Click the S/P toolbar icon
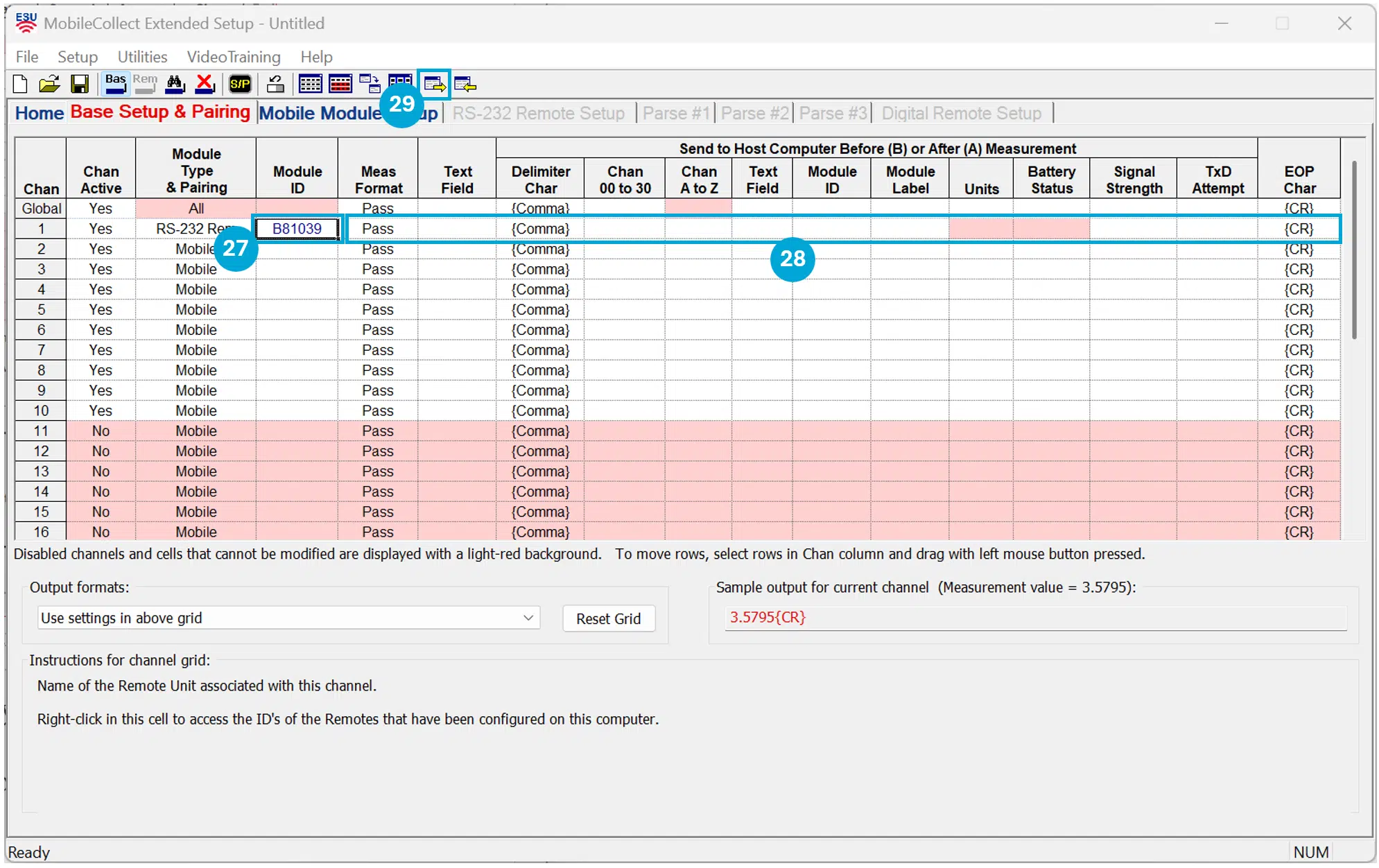This screenshot has width=1379, height=868. tap(240, 85)
